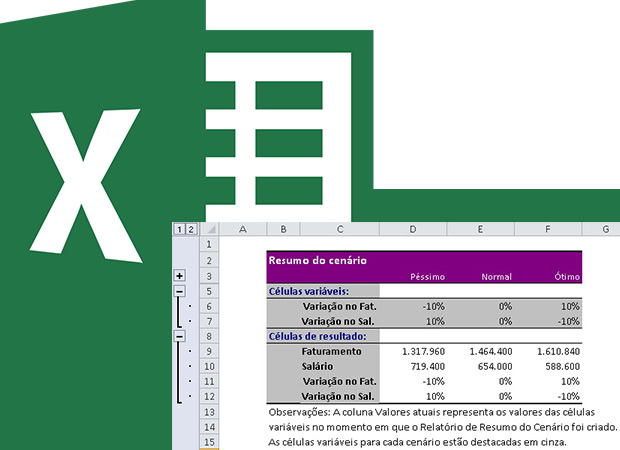Click the value 1.317.960
The width and height of the screenshot is (620, 450).
pyautogui.click(x=423, y=352)
